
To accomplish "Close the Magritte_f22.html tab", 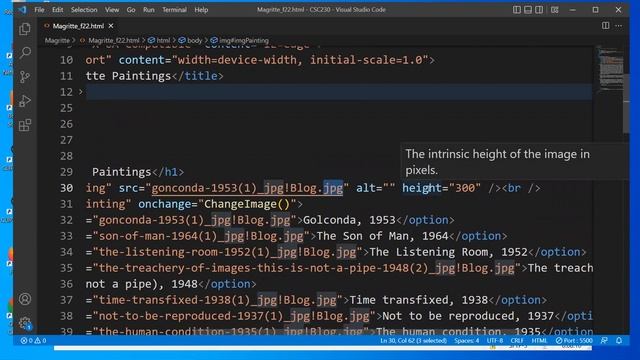I will (111, 26).
